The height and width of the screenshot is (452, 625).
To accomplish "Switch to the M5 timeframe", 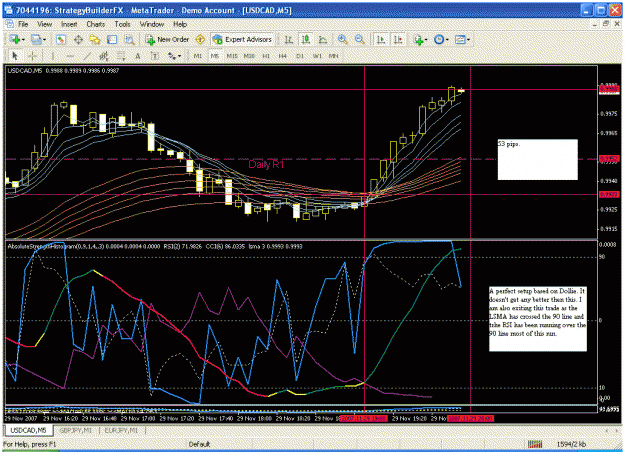I will [x=215, y=56].
